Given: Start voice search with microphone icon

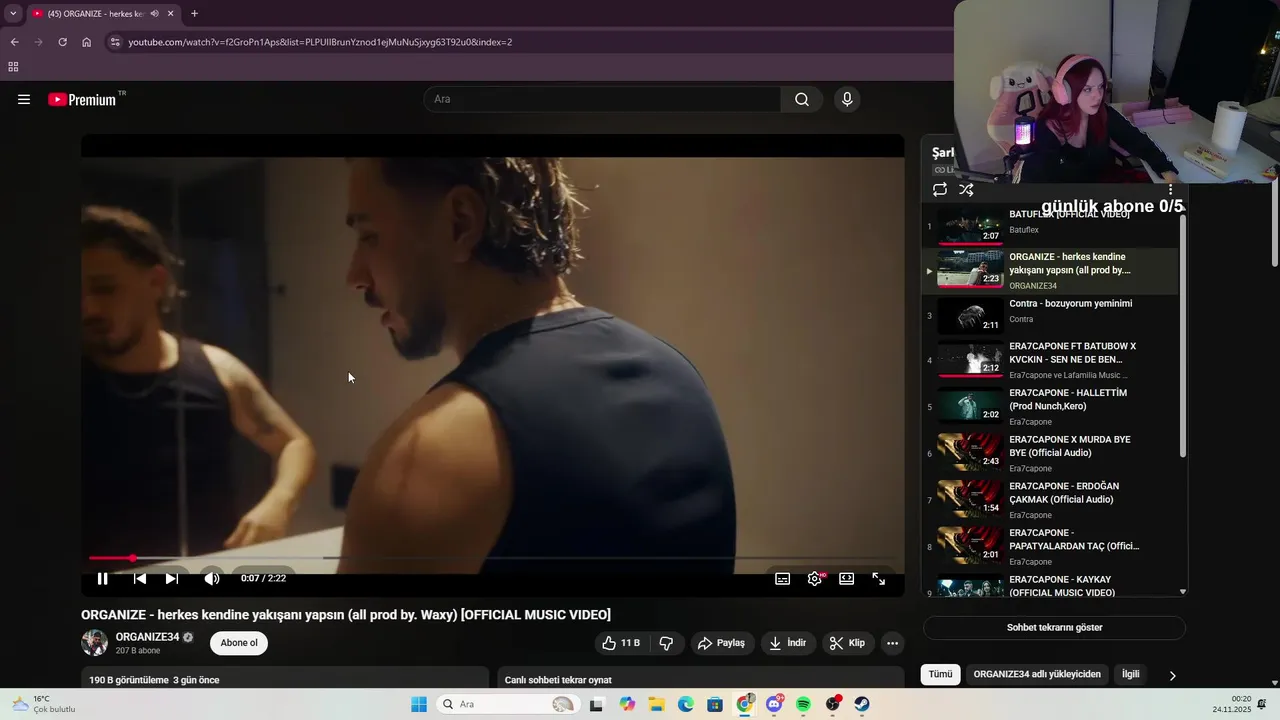Looking at the screenshot, I should [847, 99].
